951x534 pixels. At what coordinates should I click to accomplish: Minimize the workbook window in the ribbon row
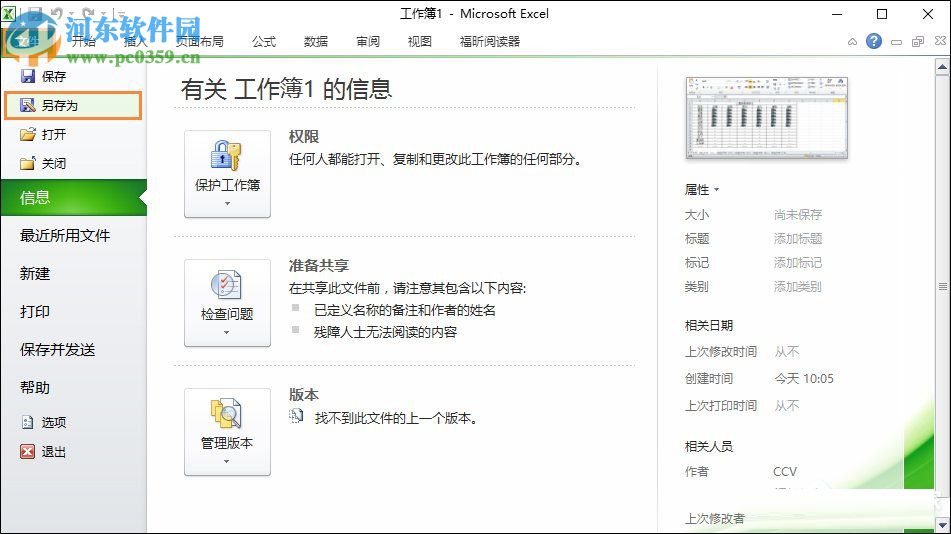tap(896, 42)
